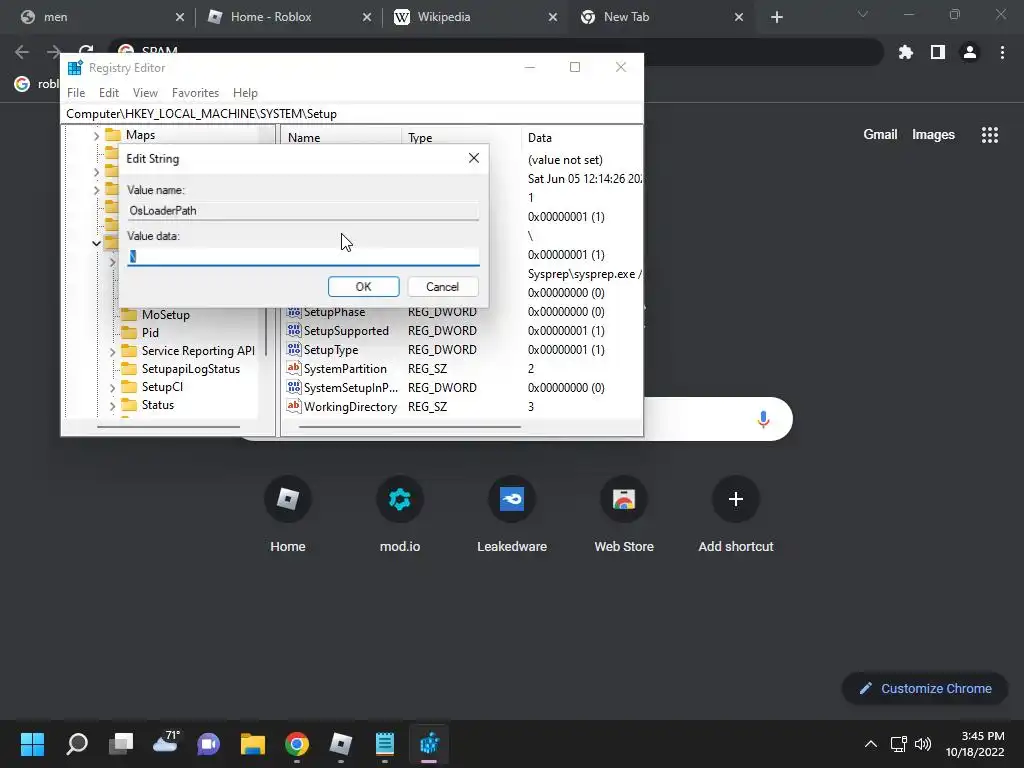This screenshot has width=1024, height=768.
Task: Open the Google apps grid
Action: (x=989, y=135)
